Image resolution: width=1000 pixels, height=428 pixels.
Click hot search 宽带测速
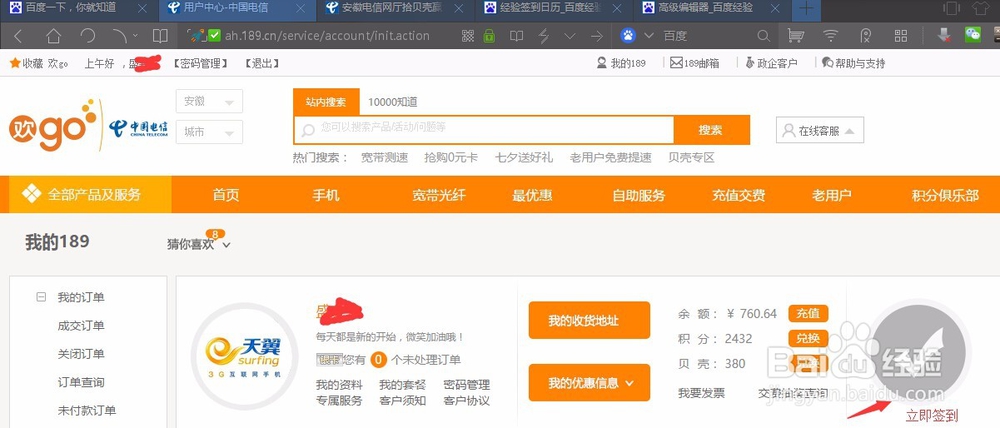384,158
